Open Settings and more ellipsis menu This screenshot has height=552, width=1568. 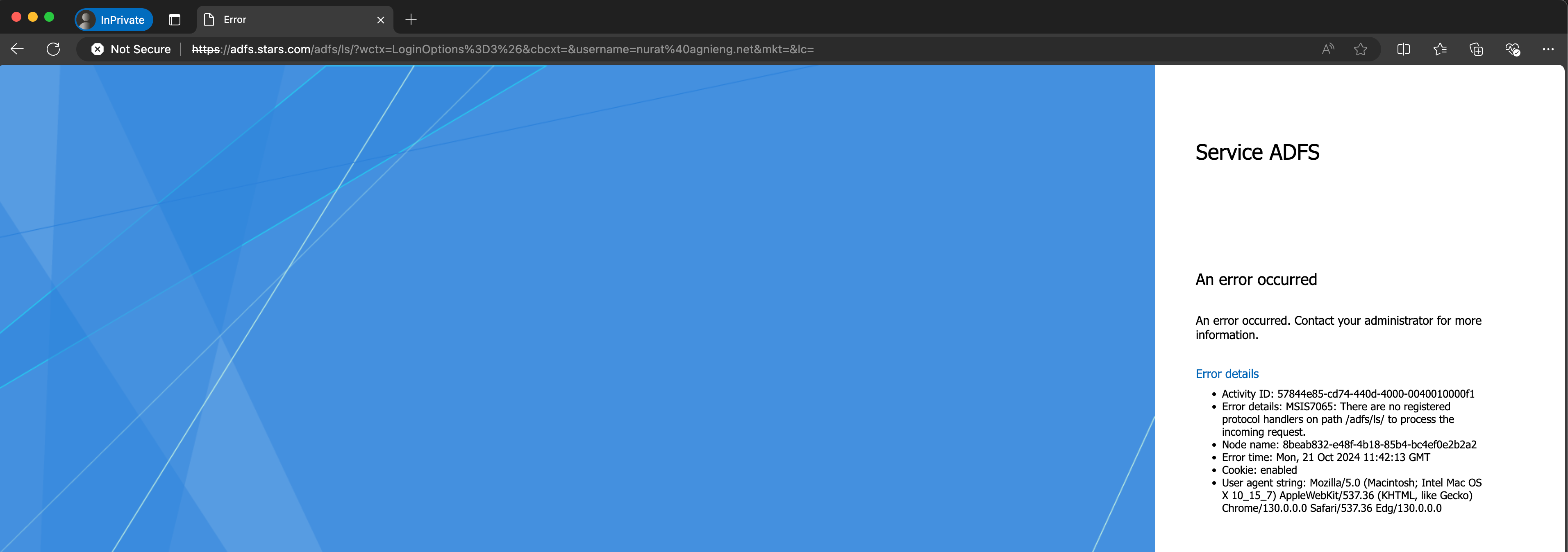coord(1548,49)
